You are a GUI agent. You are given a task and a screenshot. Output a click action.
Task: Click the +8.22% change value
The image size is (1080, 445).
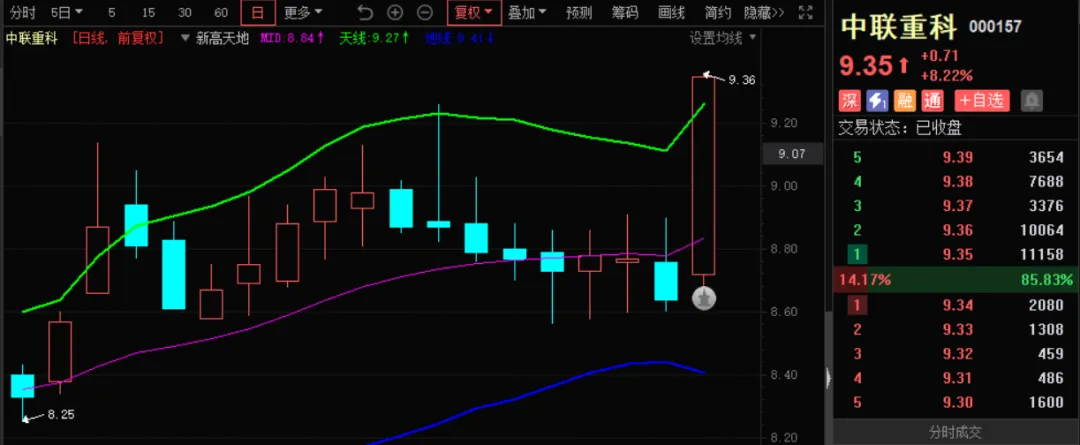(x=946, y=75)
